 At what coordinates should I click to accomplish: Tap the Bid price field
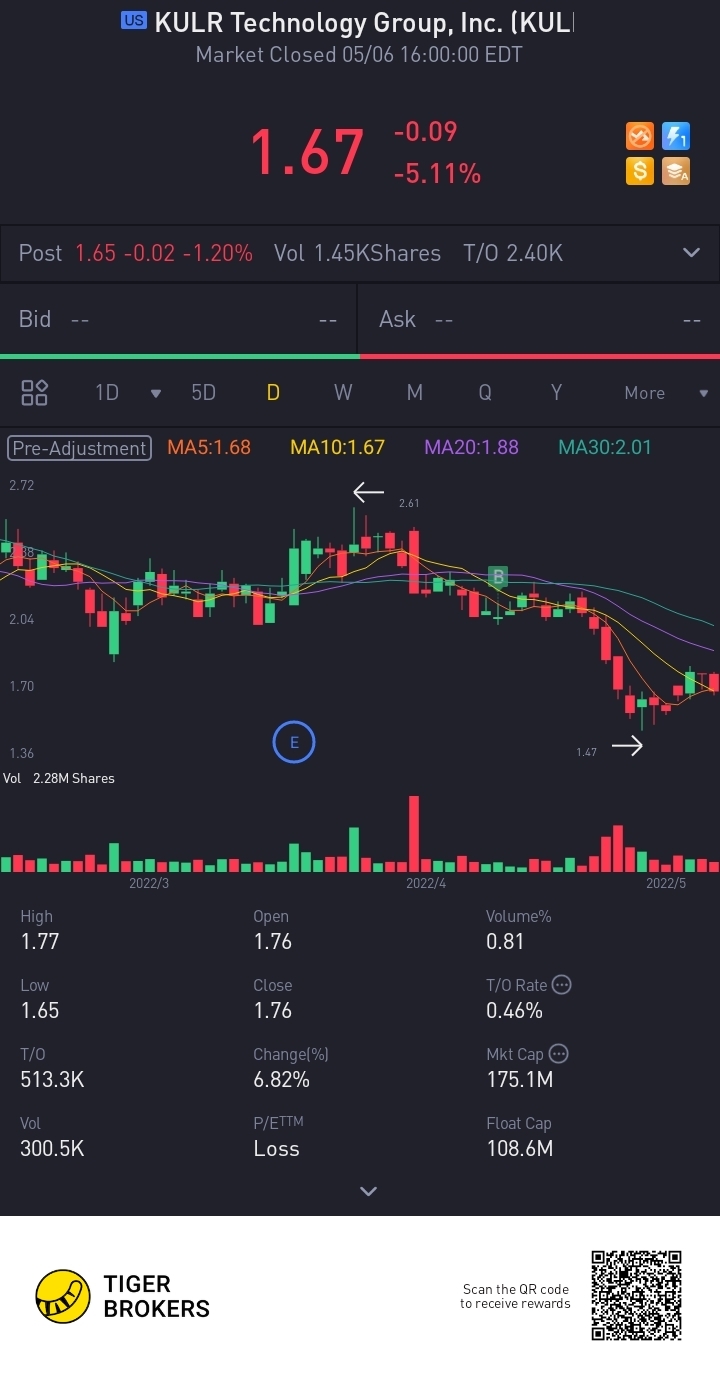178,319
